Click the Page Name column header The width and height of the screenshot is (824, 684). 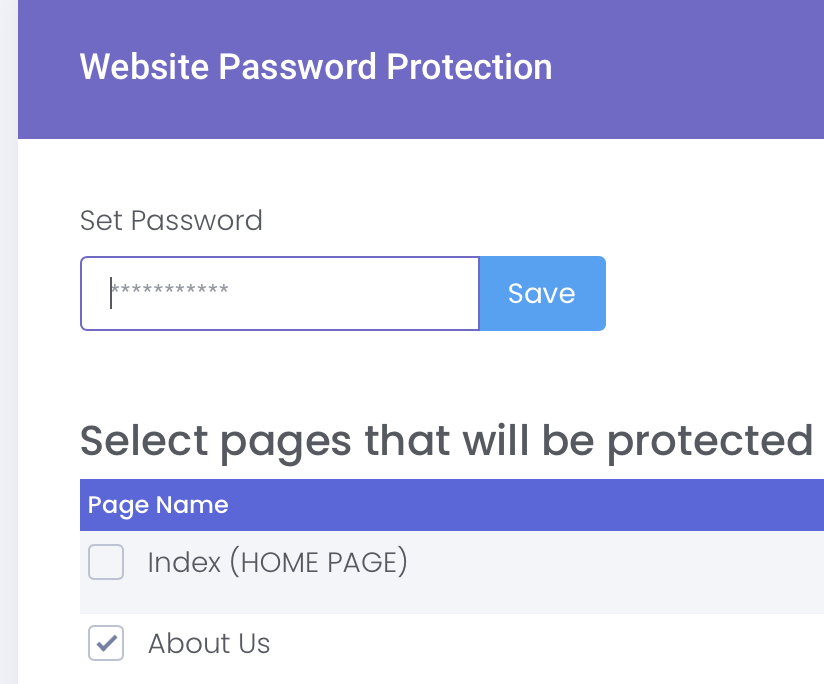(x=158, y=505)
